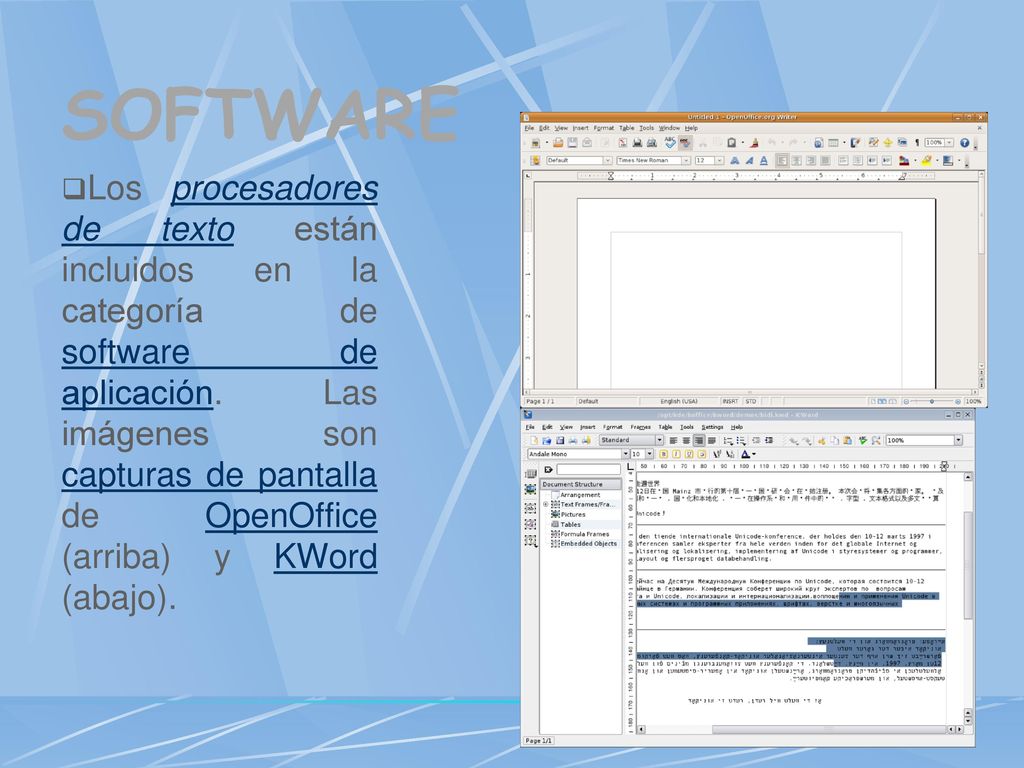Toggle Bold button in KWord toolbar
This screenshot has width=1024, height=768.
pos(664,454)
